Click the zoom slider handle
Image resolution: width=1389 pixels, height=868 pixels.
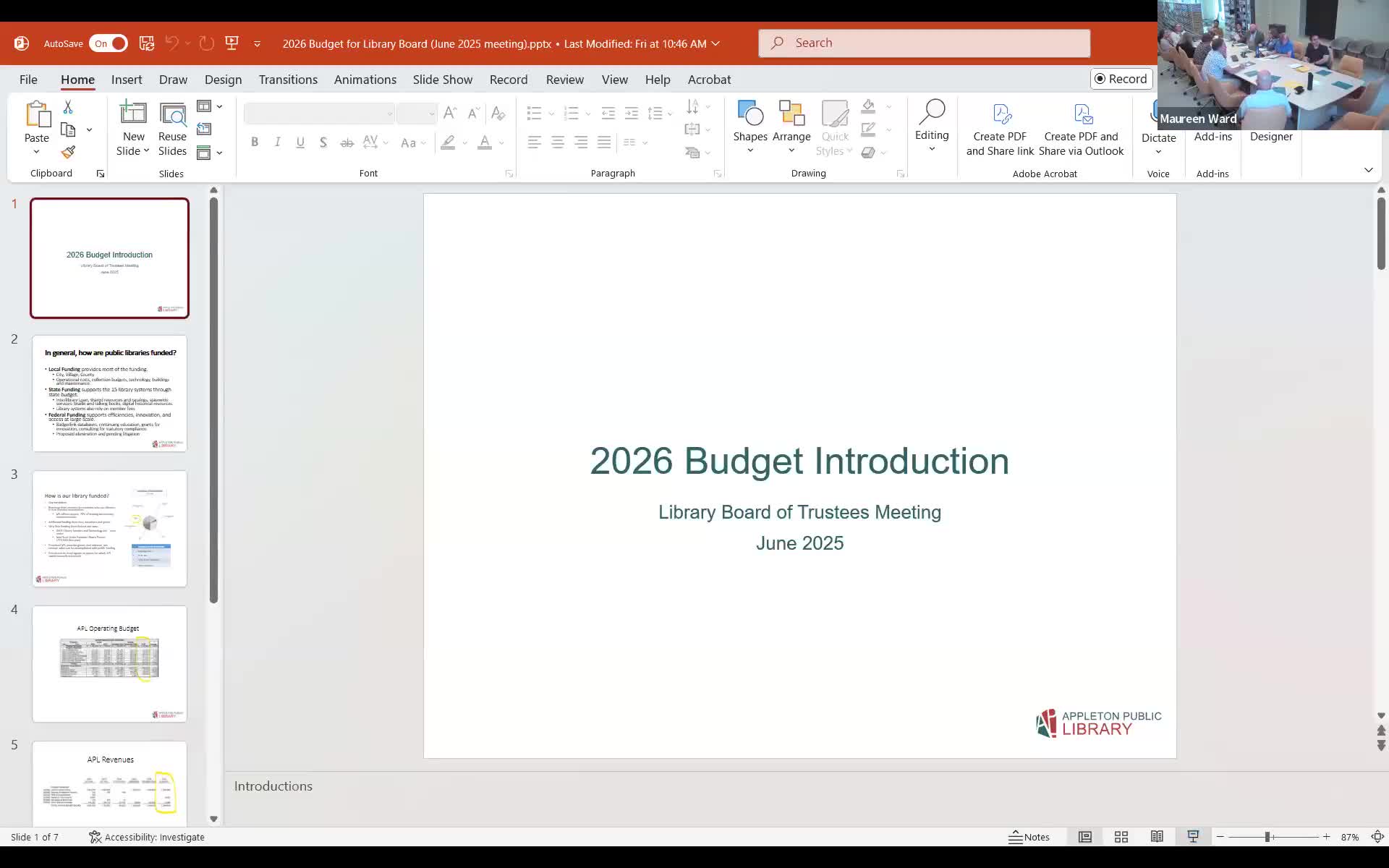pos(1267,837)
